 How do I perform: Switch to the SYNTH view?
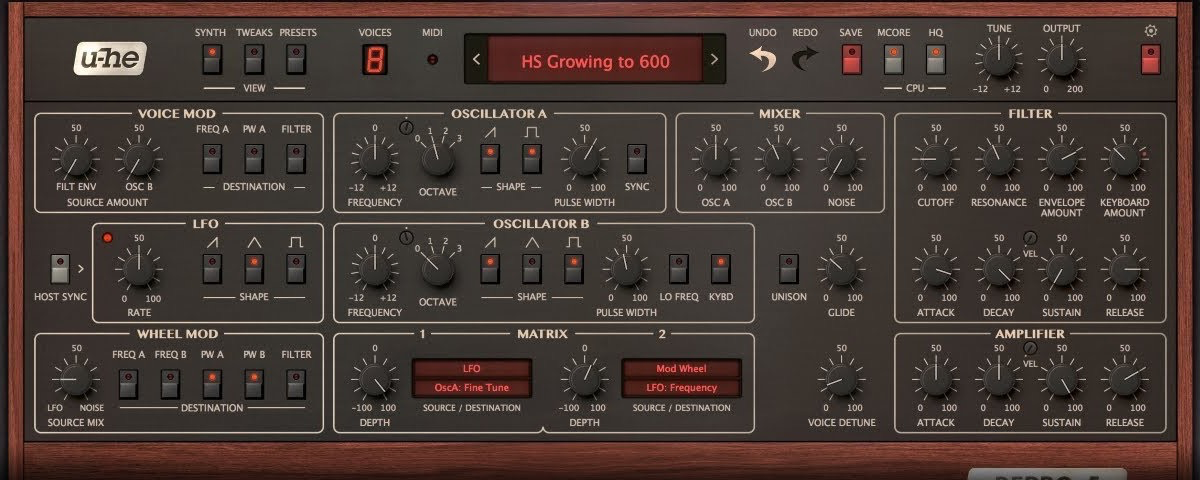(x=211, y=61)
